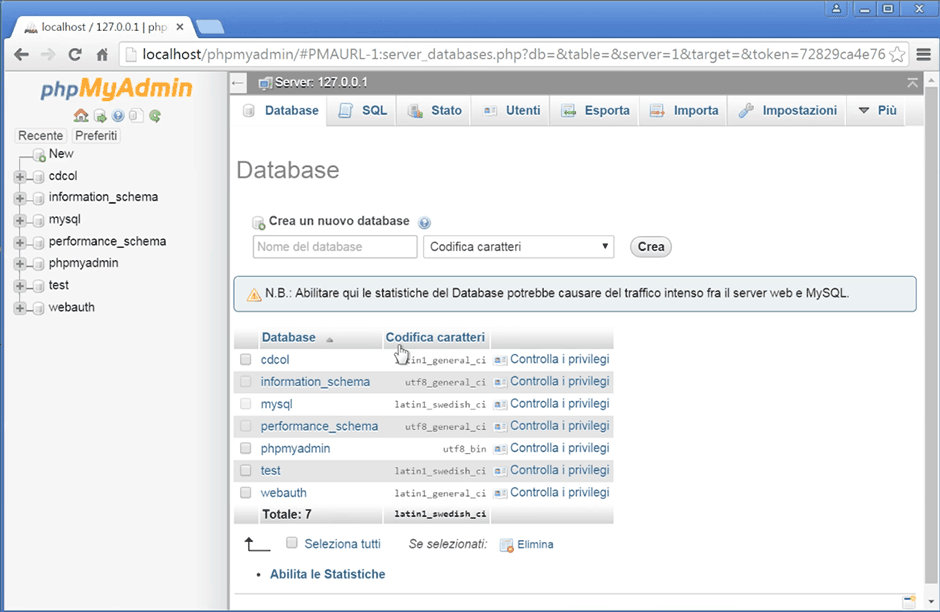
Task: Click the phpMyAdmin home icon in sidebar
Action: 81,116
